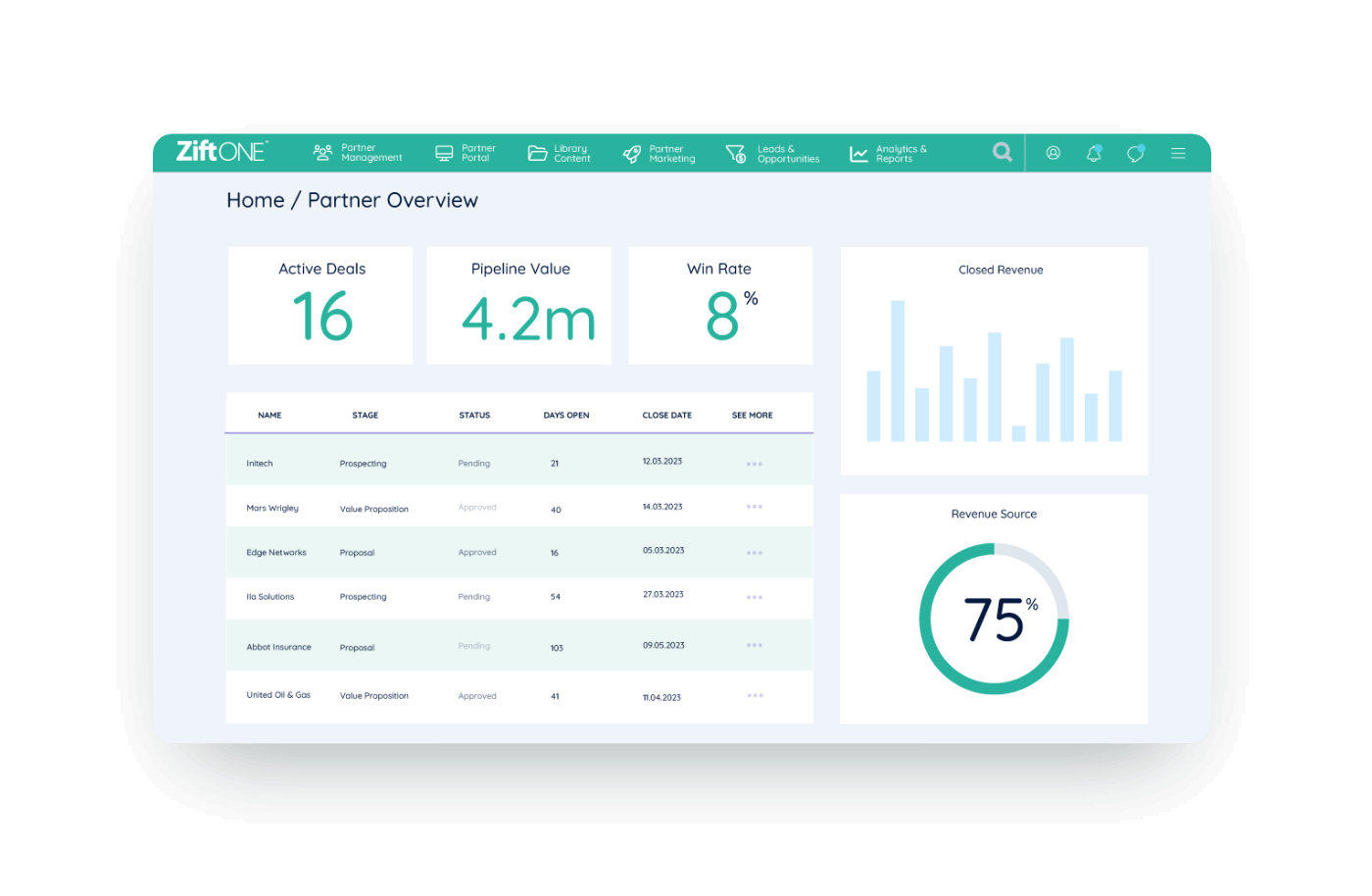Expand See More options for Initech
1372x896 pixels.
pos(754,461)
